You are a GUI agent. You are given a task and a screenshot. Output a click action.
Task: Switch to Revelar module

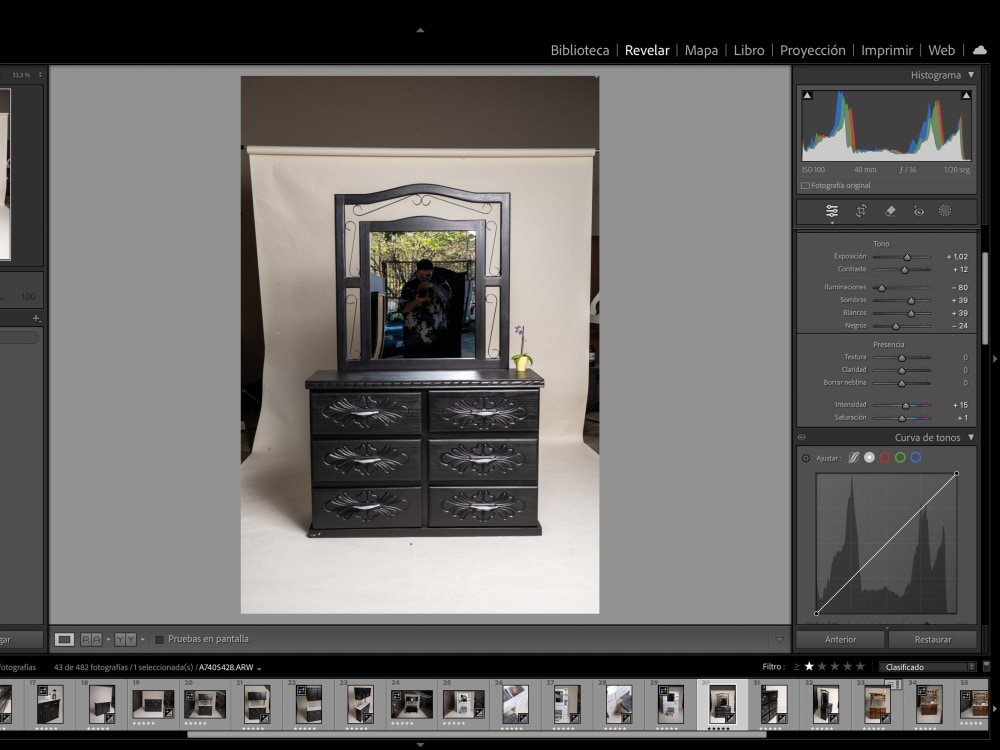tap(647, 50)
